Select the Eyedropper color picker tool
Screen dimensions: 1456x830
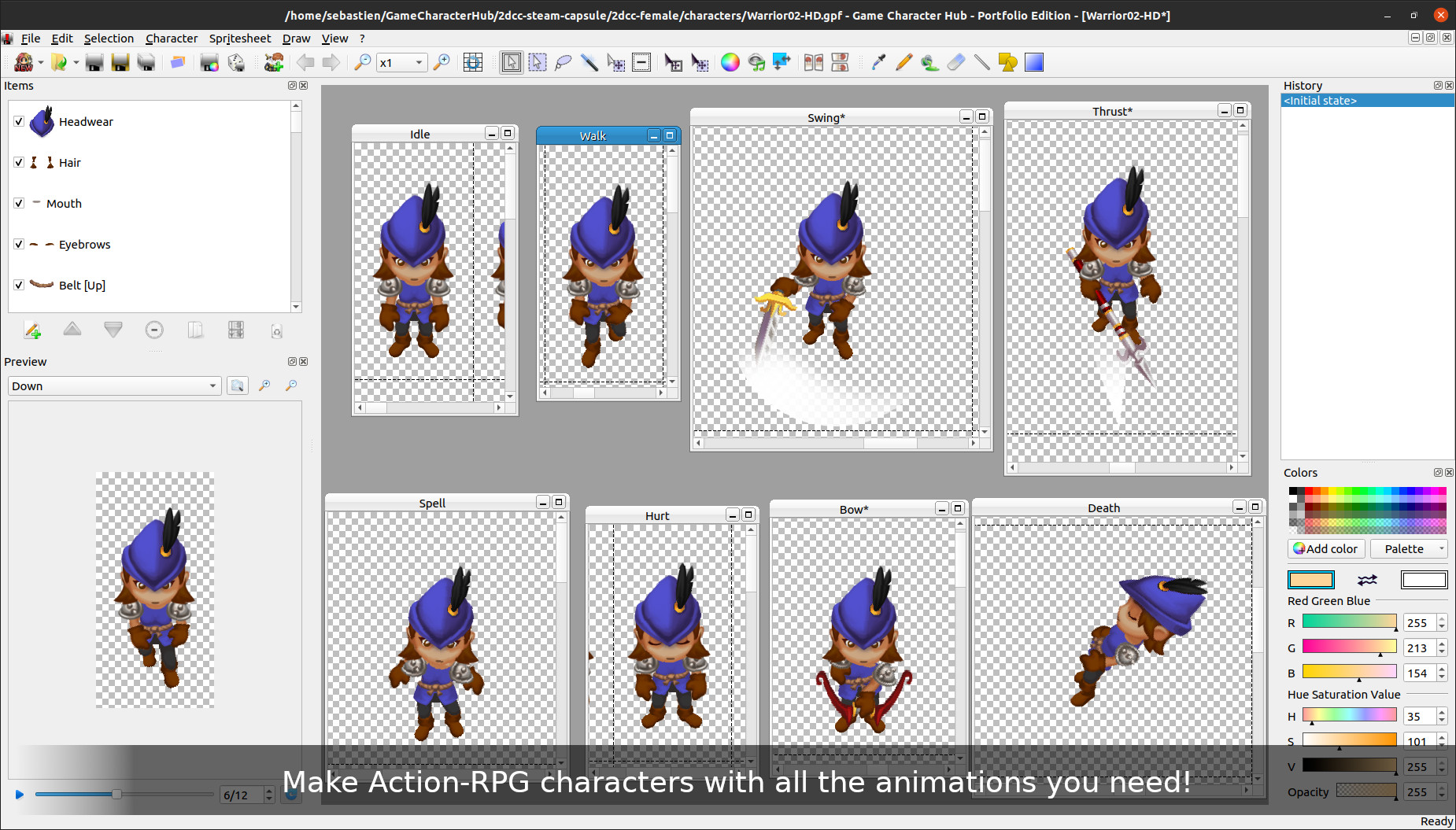click(x=879, y=62)
